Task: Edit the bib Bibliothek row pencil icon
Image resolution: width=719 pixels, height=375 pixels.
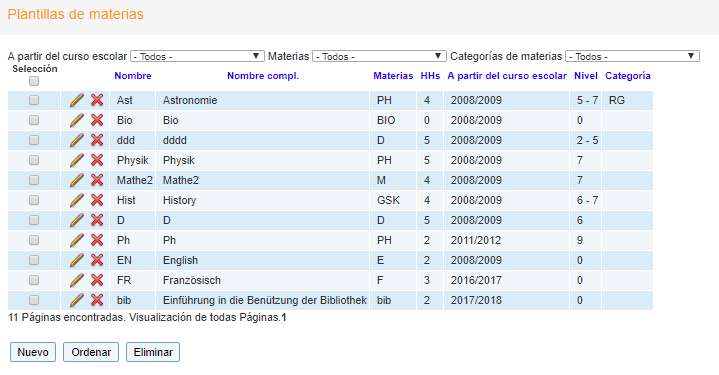Action: [x=77, y=300]
